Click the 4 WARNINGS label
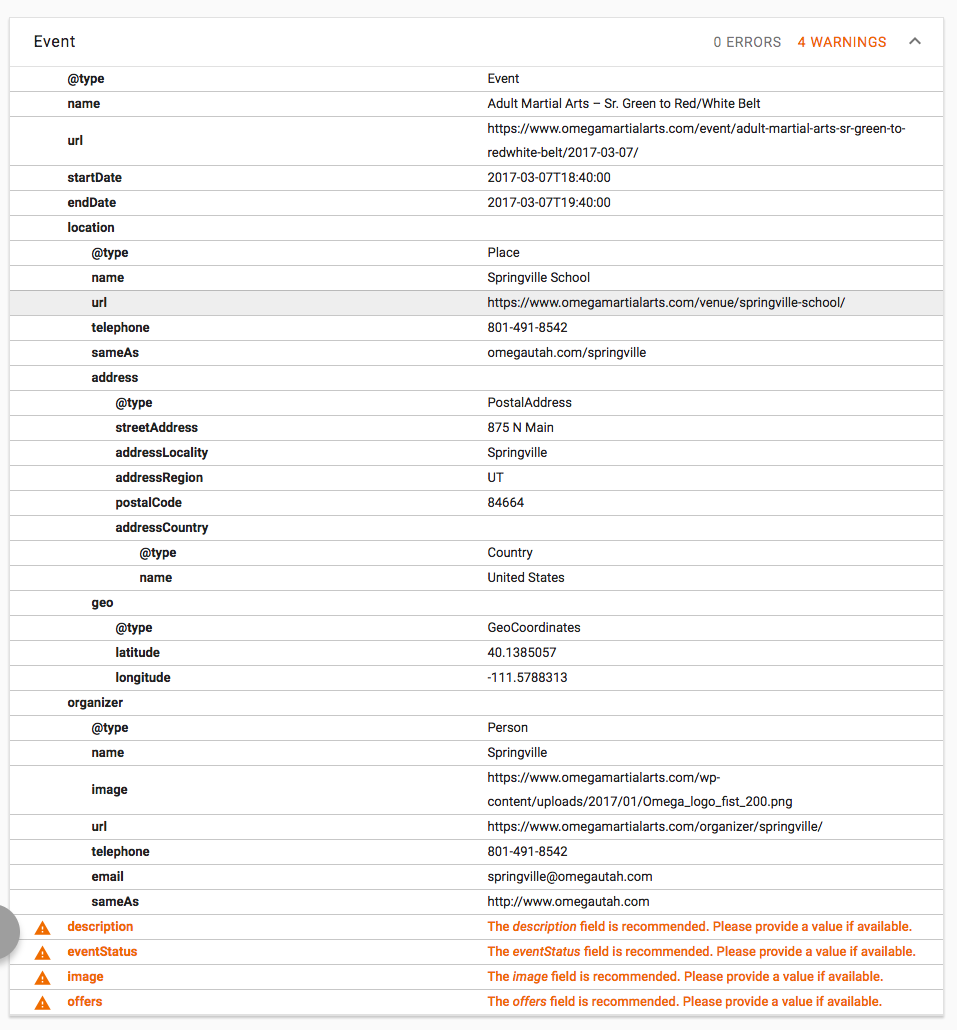Screen dimensions: 957x1030 [841, 42]
